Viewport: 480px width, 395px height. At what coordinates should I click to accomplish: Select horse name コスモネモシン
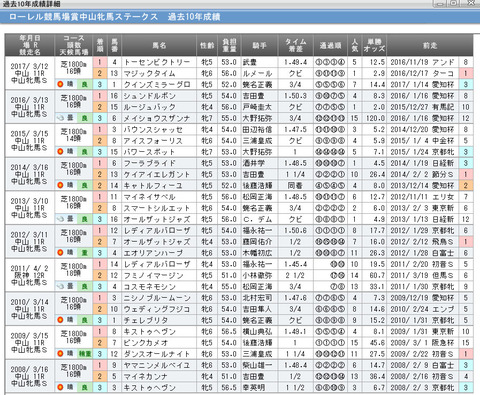[x=149, y=287]
